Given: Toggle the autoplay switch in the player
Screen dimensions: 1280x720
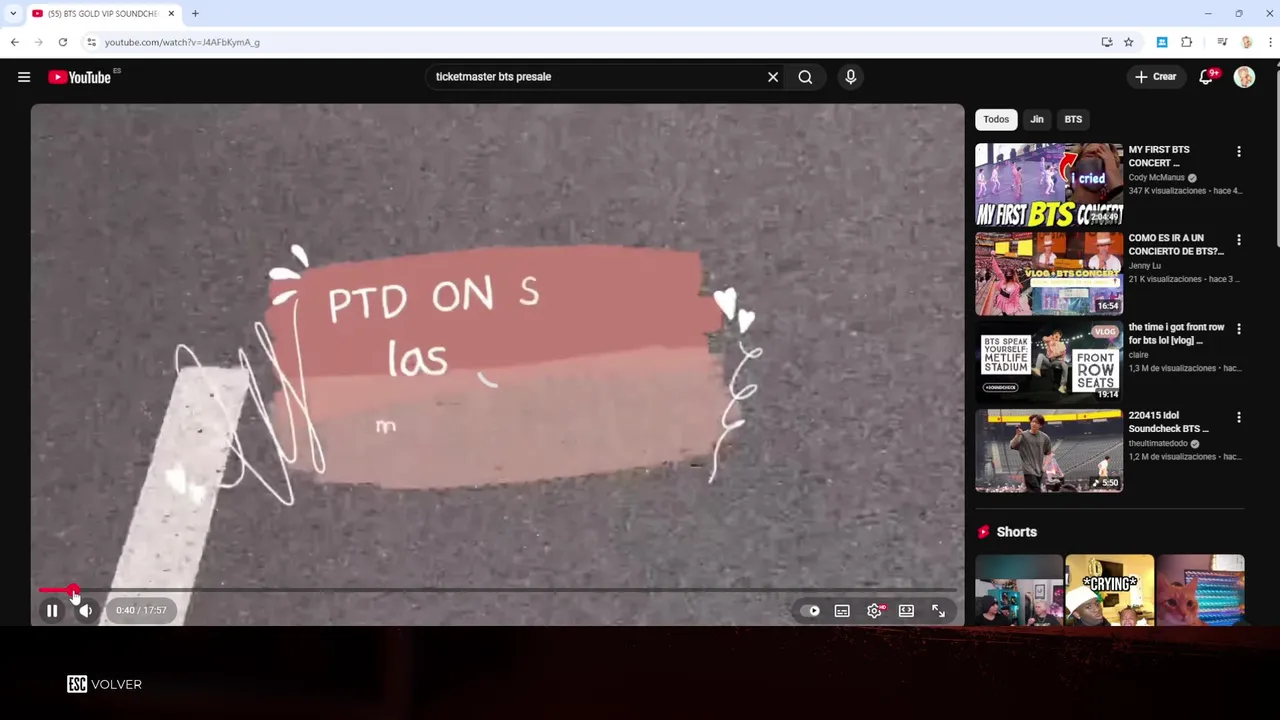Looking at the screenshot, I should pyautogui.click(x=811, y=611).
